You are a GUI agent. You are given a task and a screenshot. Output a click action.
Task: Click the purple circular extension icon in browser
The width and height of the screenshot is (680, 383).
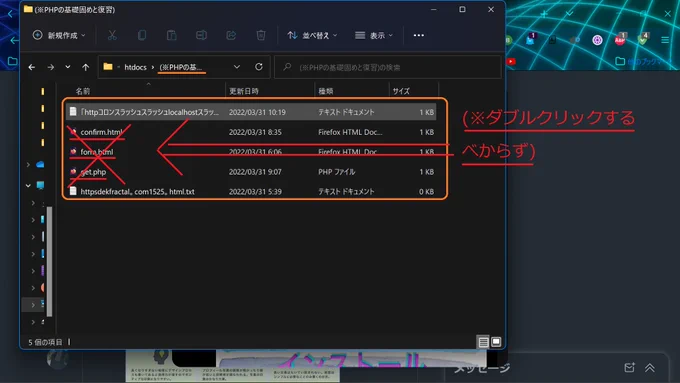click(597, 40)
